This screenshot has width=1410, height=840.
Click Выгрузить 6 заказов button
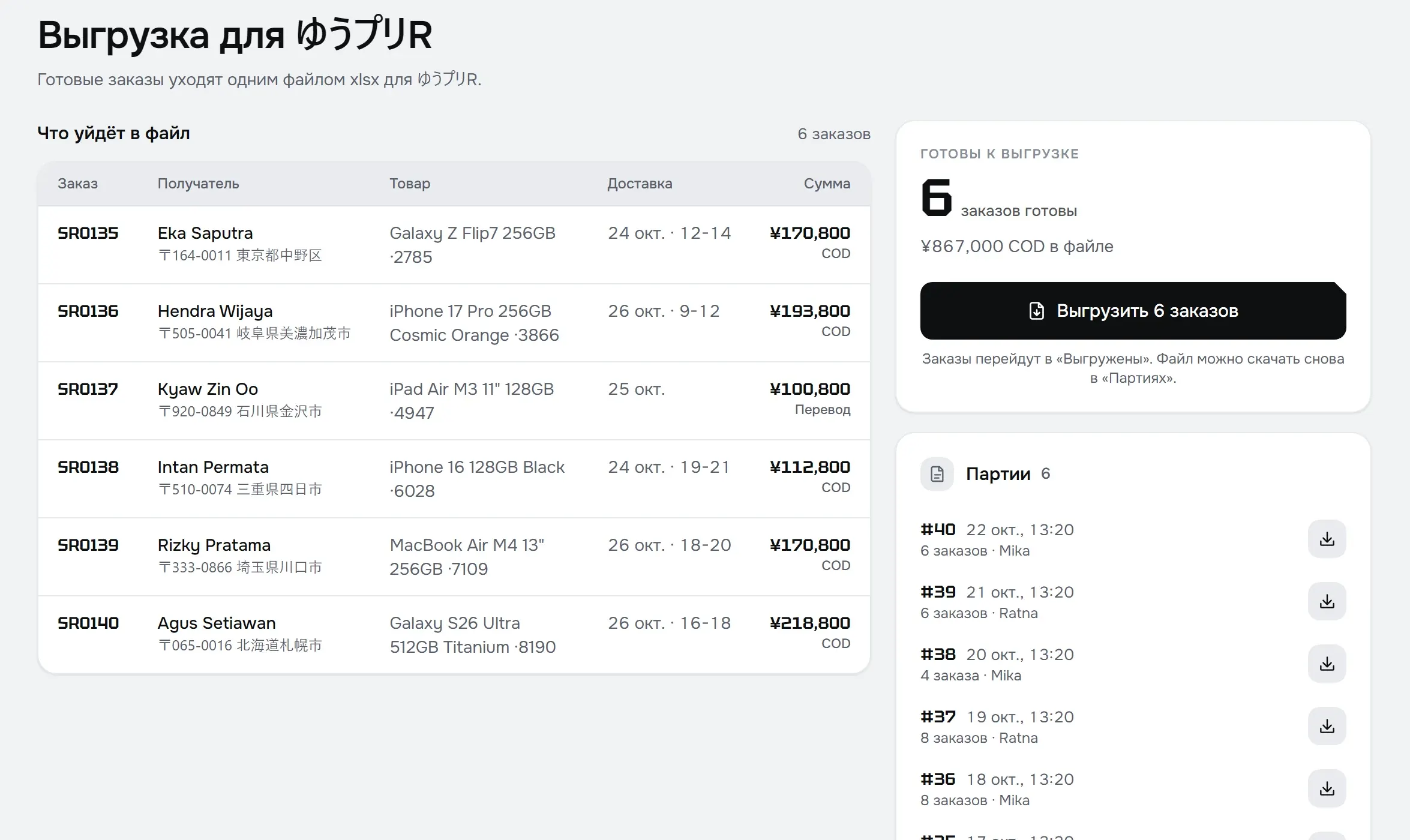coord(1133,311)
